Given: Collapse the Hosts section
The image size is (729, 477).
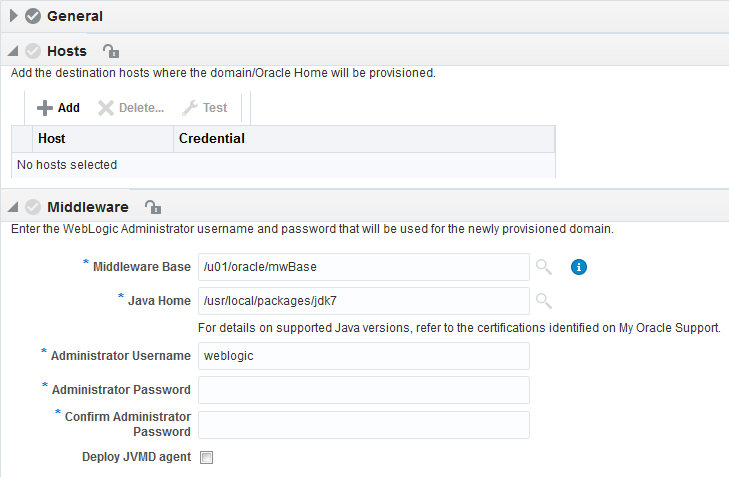Looking at the screenshot, I should point(13,52).
